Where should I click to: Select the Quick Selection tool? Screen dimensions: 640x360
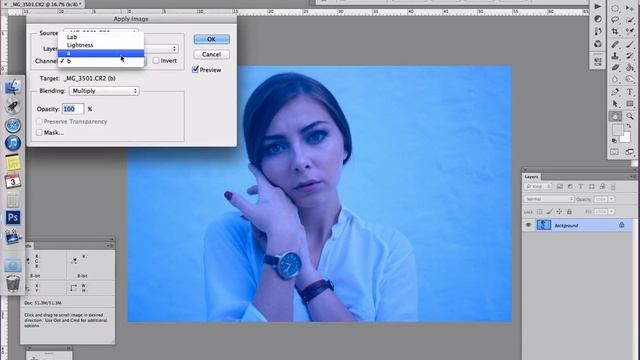pyautogui.click(x=630, y=20)
